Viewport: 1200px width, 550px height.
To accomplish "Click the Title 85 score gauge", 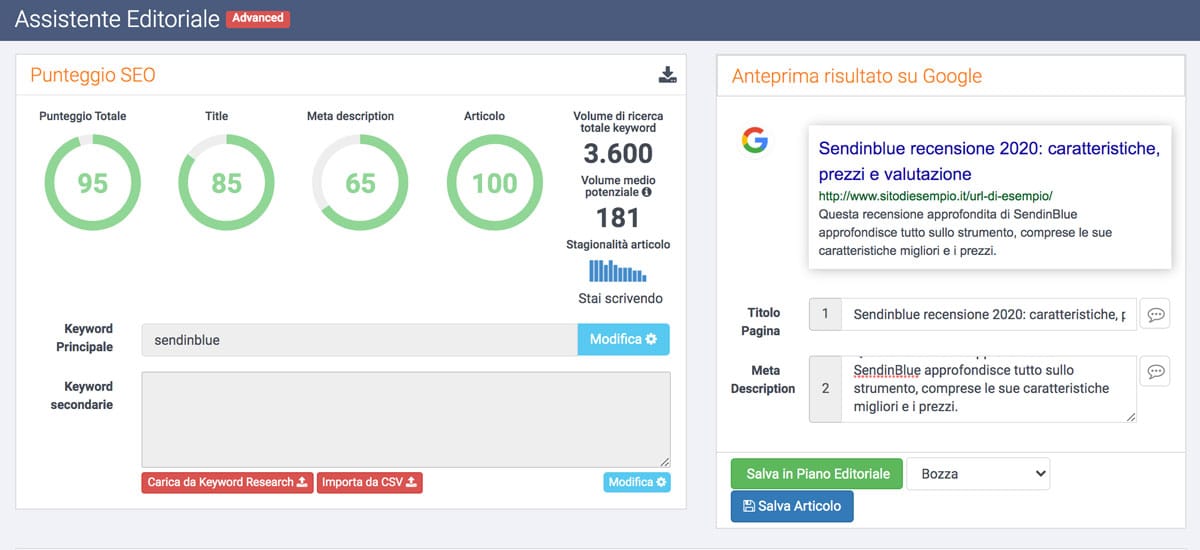I will pos(226,183).
